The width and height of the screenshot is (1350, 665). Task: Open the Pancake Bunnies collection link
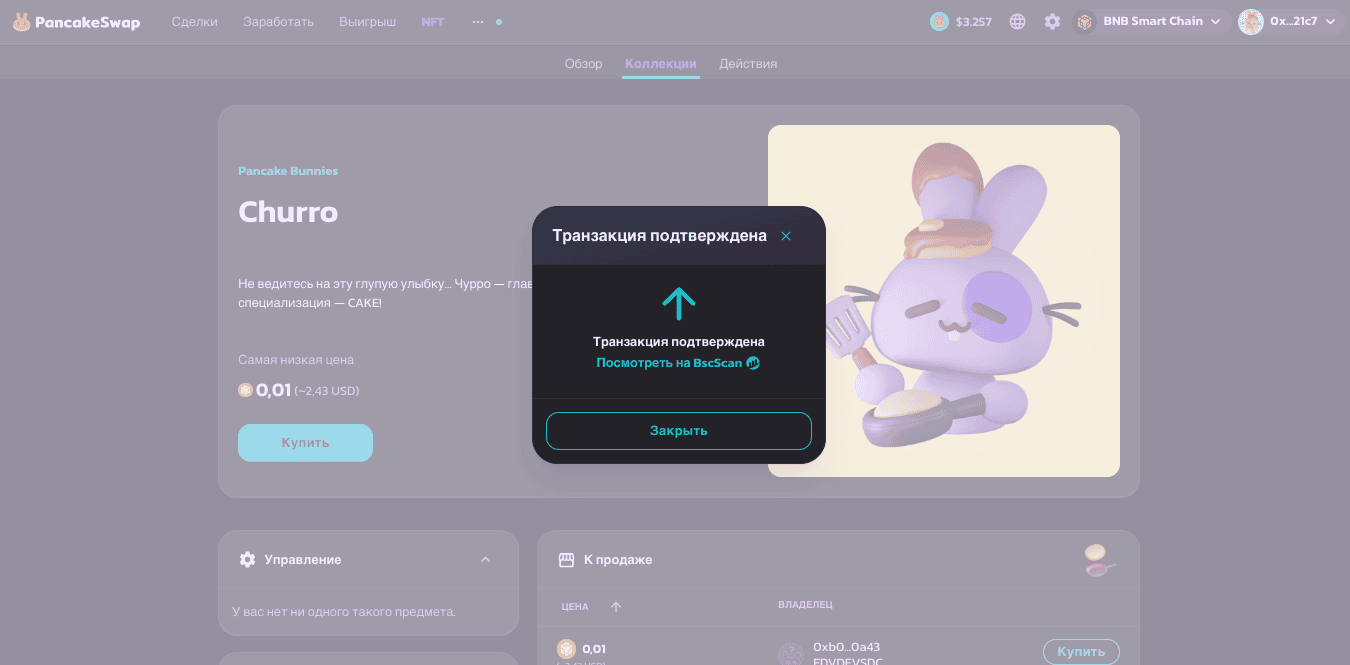point(288,171)
